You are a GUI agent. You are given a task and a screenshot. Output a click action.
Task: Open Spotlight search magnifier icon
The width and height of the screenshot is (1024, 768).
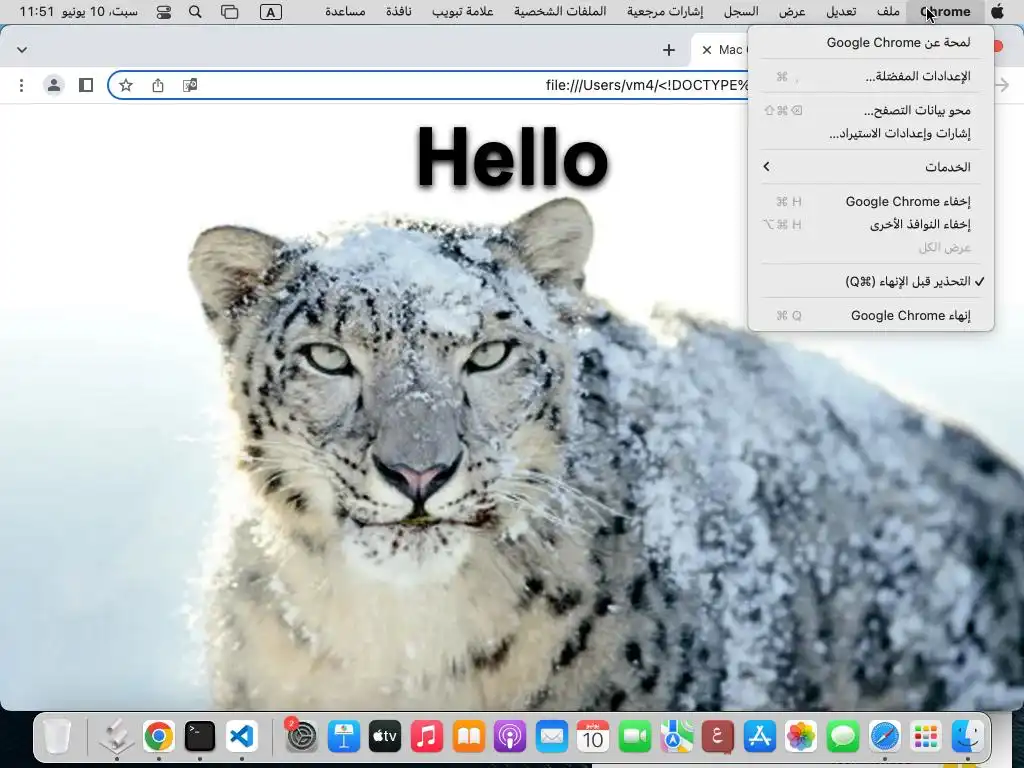click(x=195, y=12)
